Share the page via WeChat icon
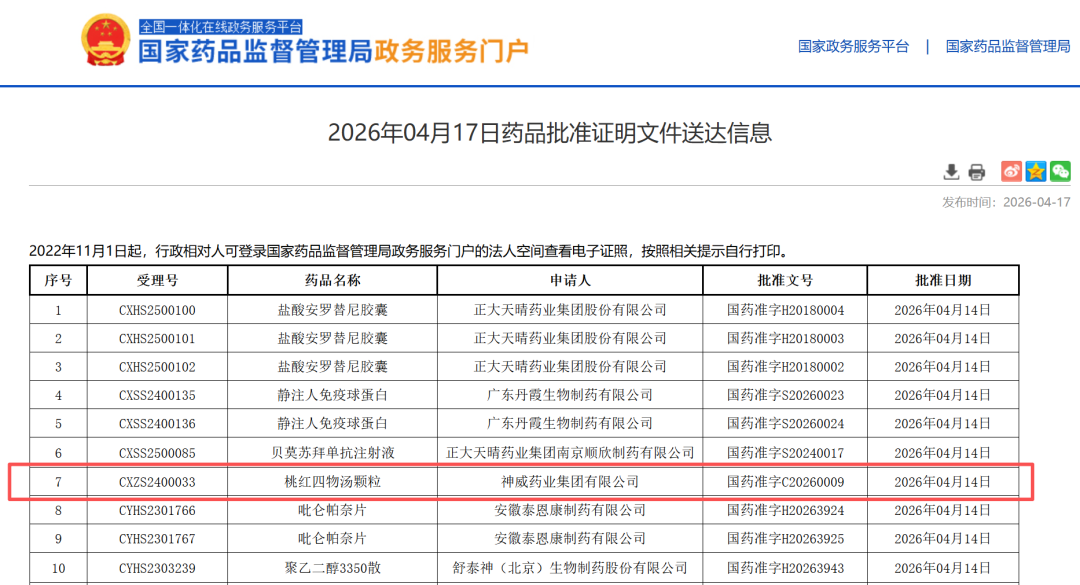 (1060, 171)
